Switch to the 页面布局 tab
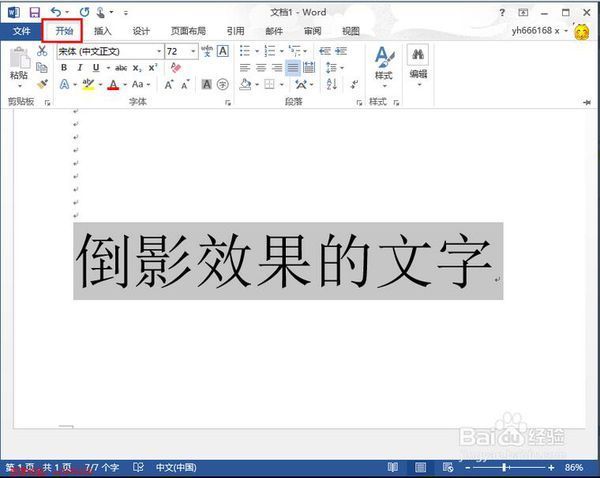600x478 pixels. point(188,31)
